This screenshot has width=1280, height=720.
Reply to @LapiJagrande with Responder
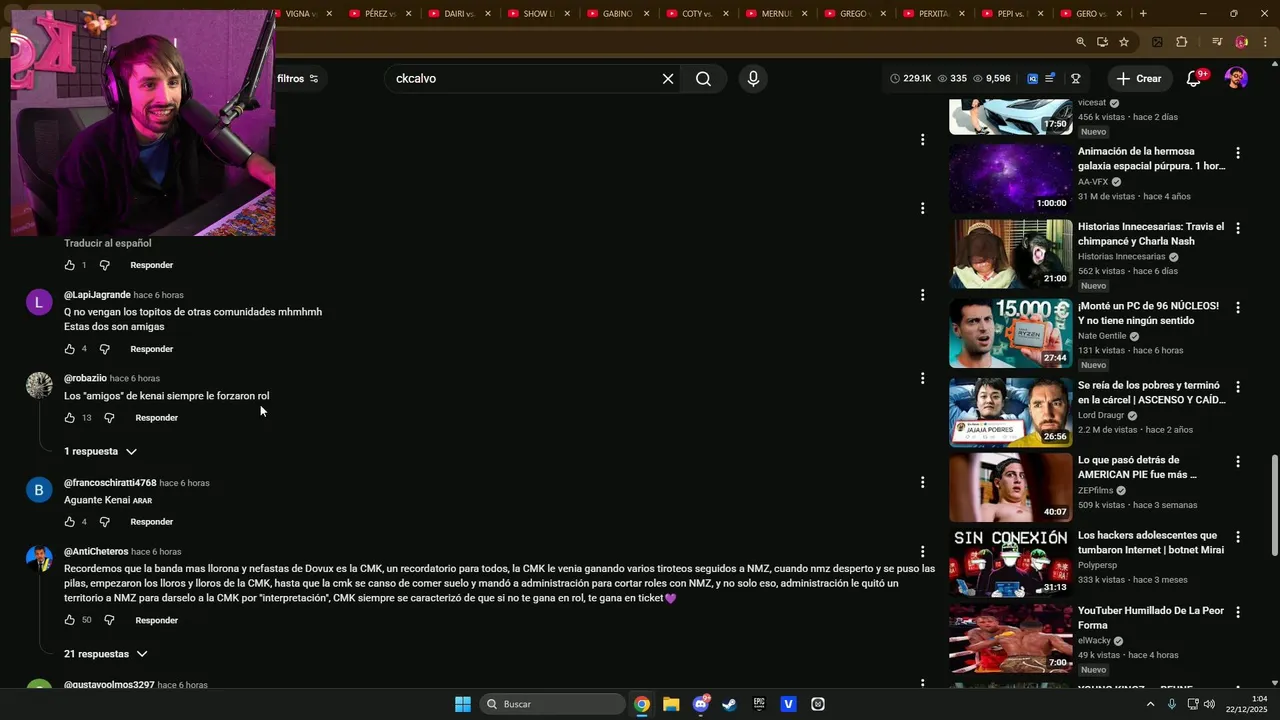click(x=152, y=349)
